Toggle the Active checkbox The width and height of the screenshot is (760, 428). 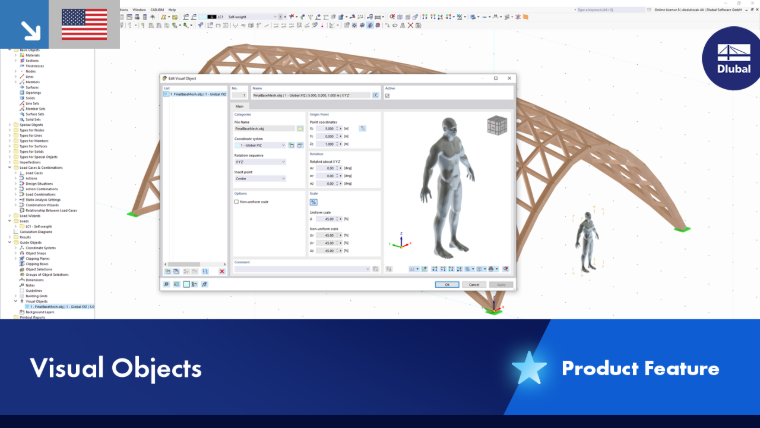click(387, 96)
